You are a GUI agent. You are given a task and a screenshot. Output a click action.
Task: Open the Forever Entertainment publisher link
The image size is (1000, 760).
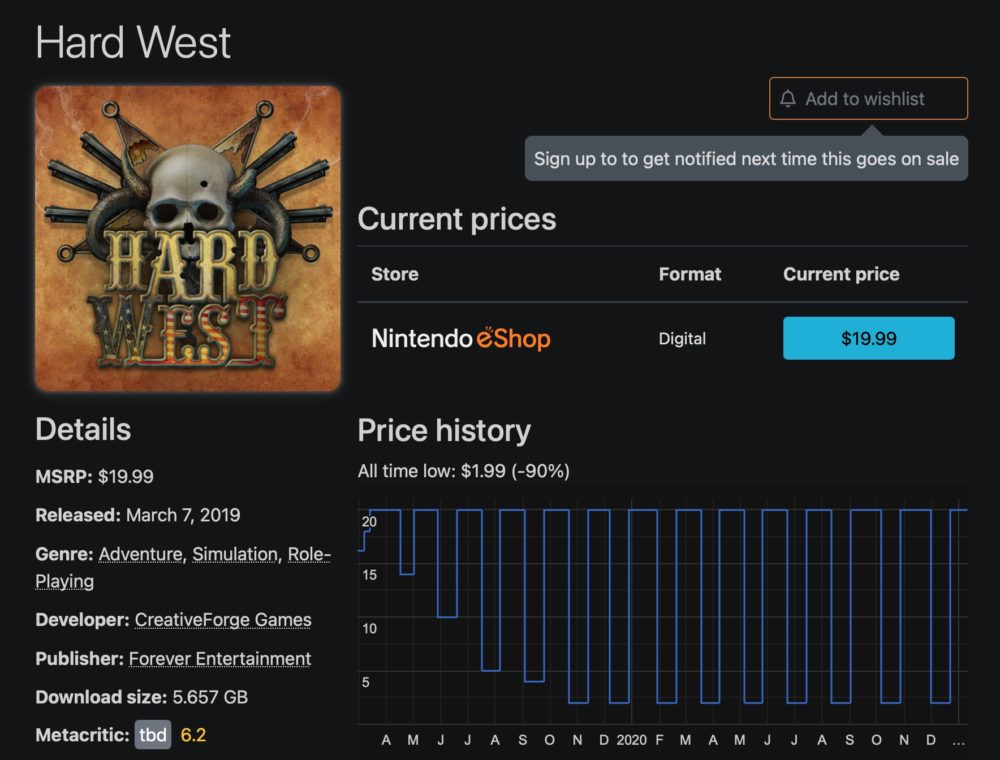pos(220,659)
